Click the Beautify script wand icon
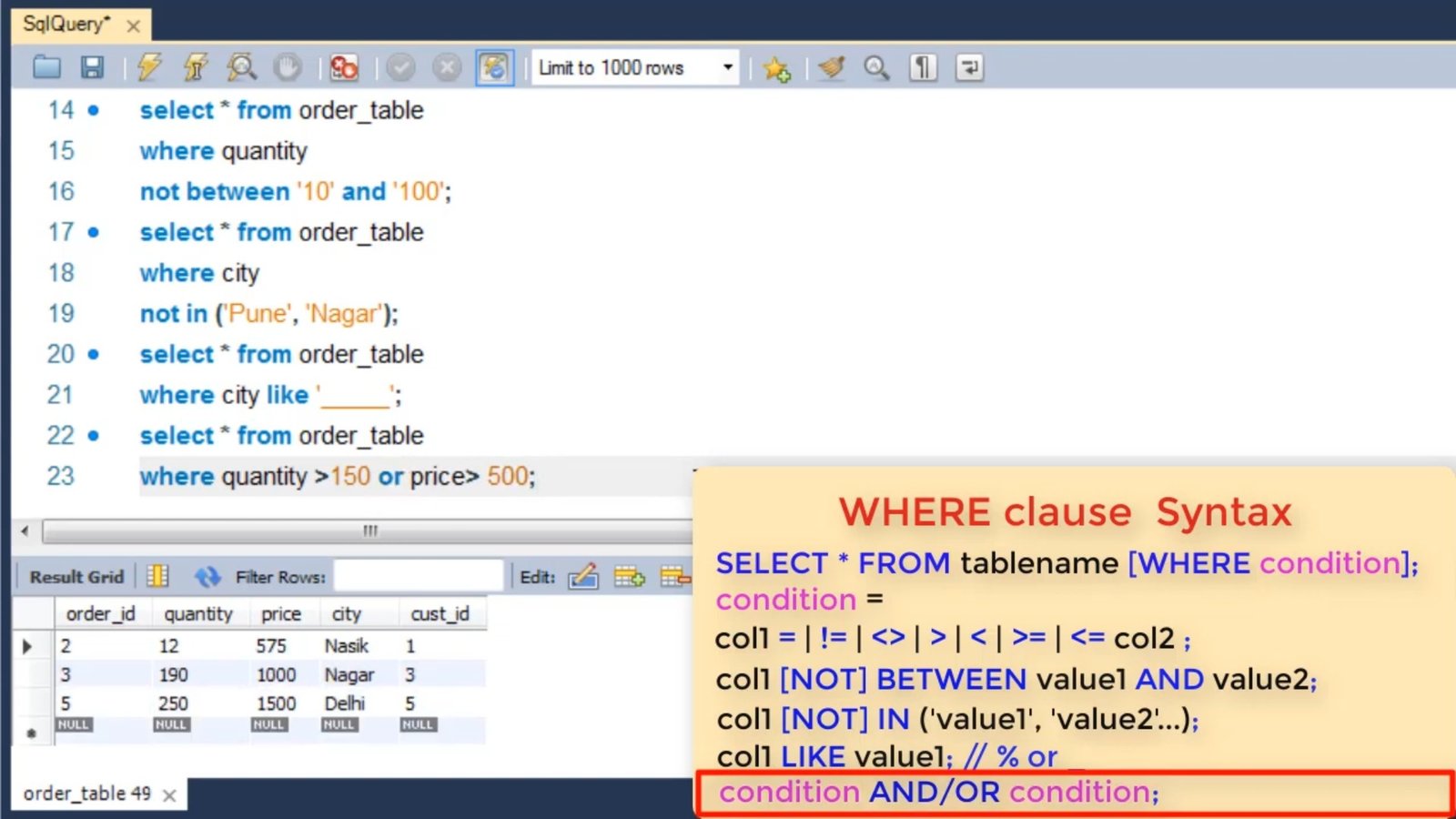Screen dimensions: 1456x819 [x=831, y=67]
